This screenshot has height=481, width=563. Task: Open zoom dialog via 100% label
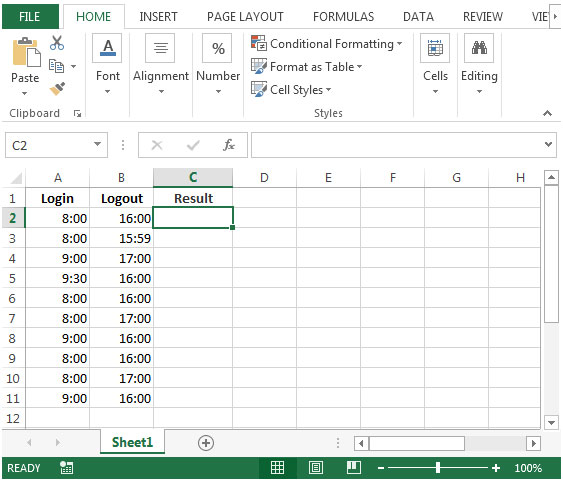[x=528, y=468]
